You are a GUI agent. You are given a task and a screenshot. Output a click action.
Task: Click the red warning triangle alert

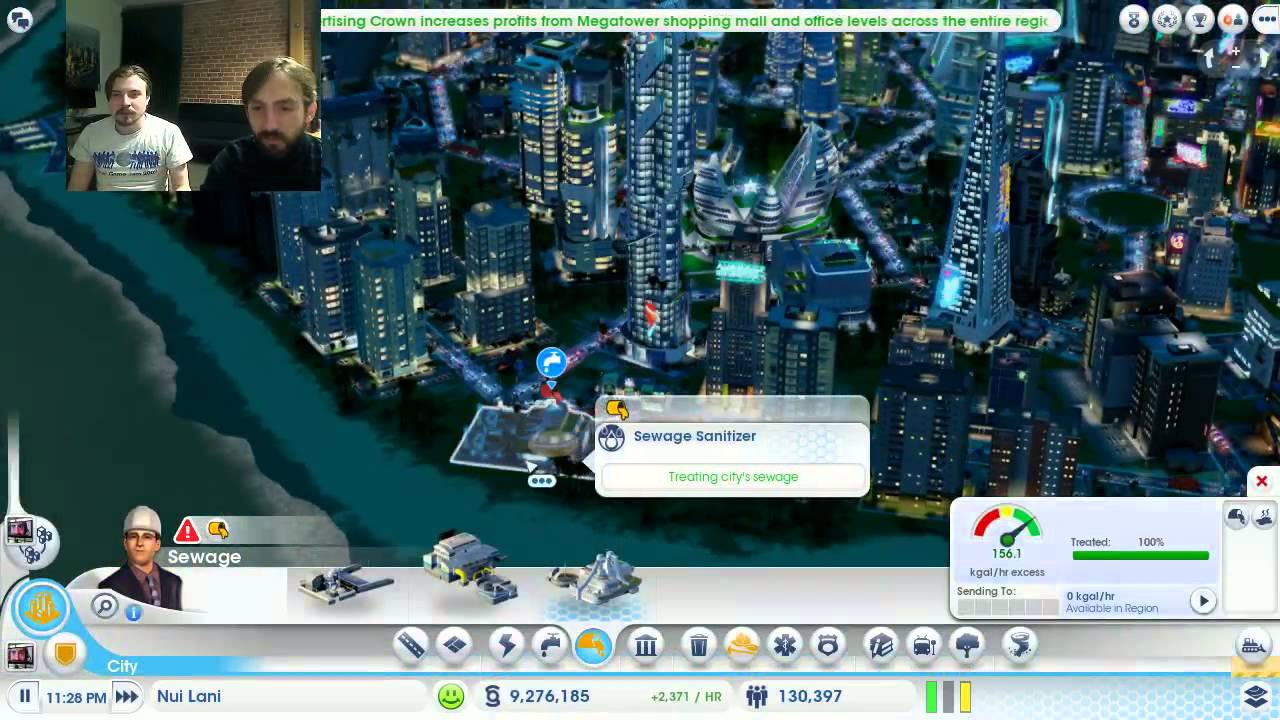tap(187, 530)
